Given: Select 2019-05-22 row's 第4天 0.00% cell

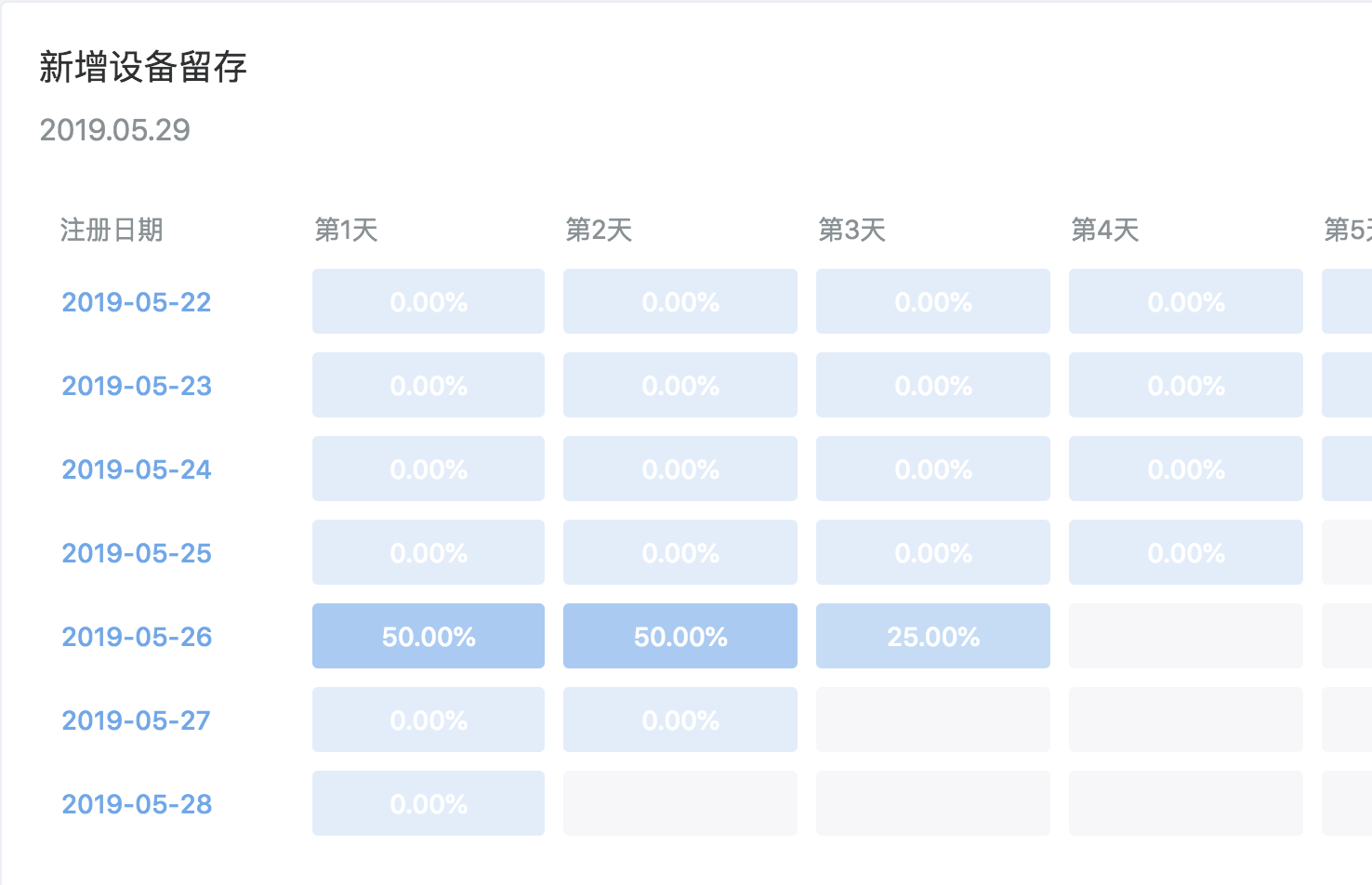Looking at the screenshot, I should coord(1186,302).
